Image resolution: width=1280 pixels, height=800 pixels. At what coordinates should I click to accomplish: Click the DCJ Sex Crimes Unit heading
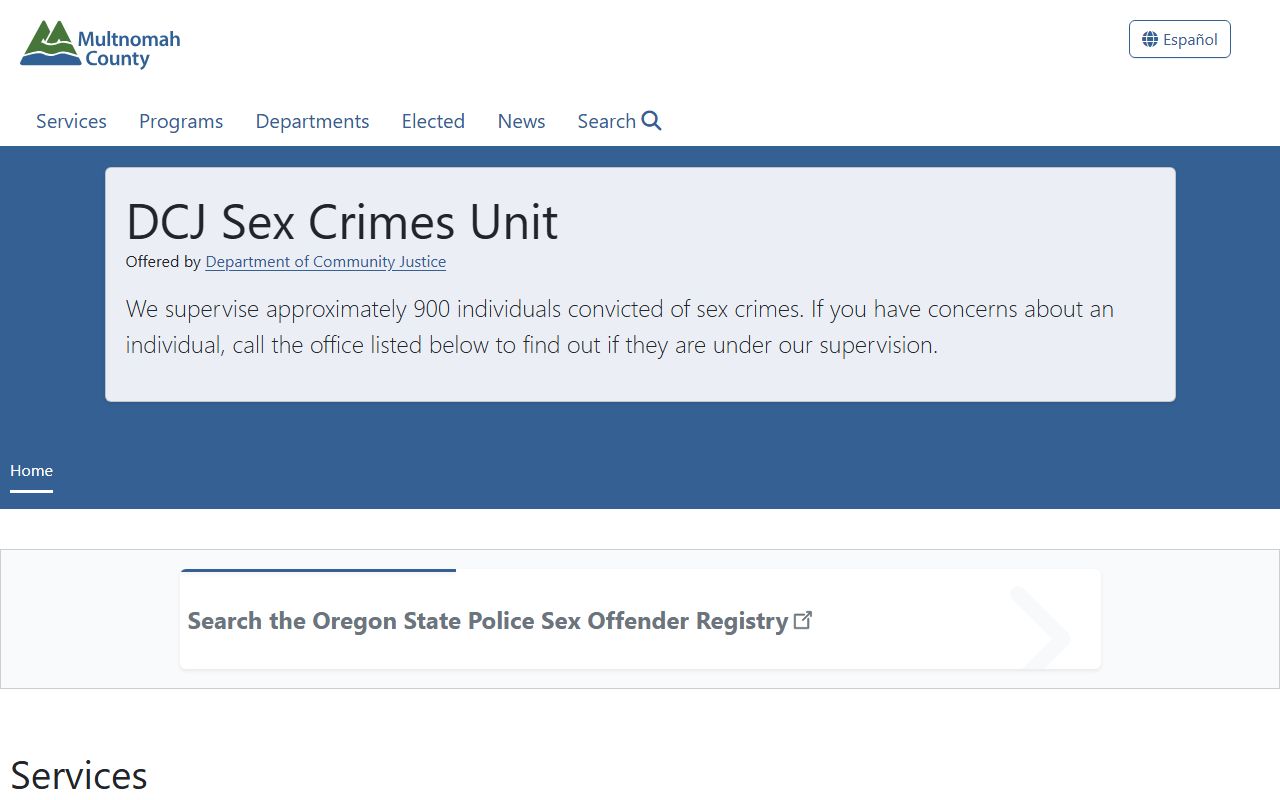pos(342,221)
